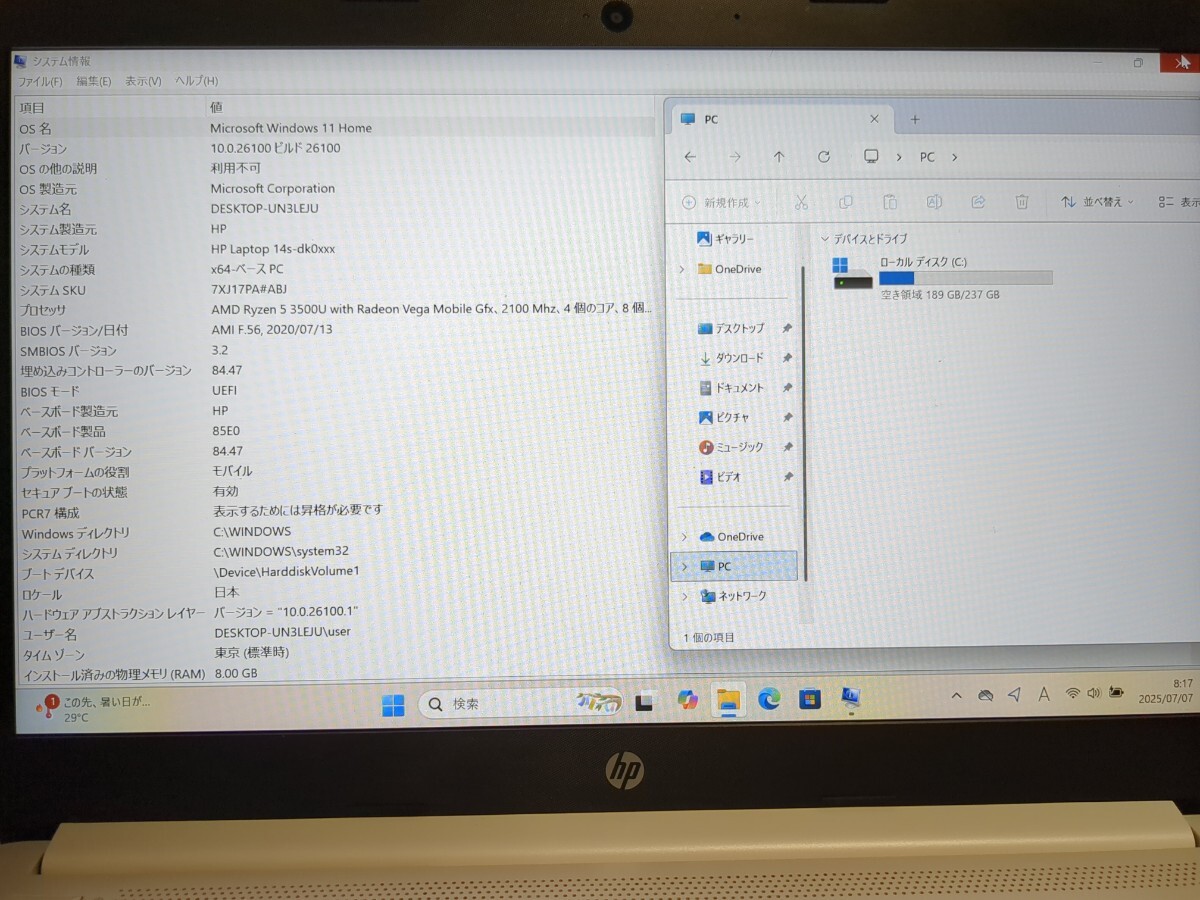This screenshot has width=1200, height=900.
Task: Click the 項目 column header
Action: pyautogui.click(x=110, y=107)
